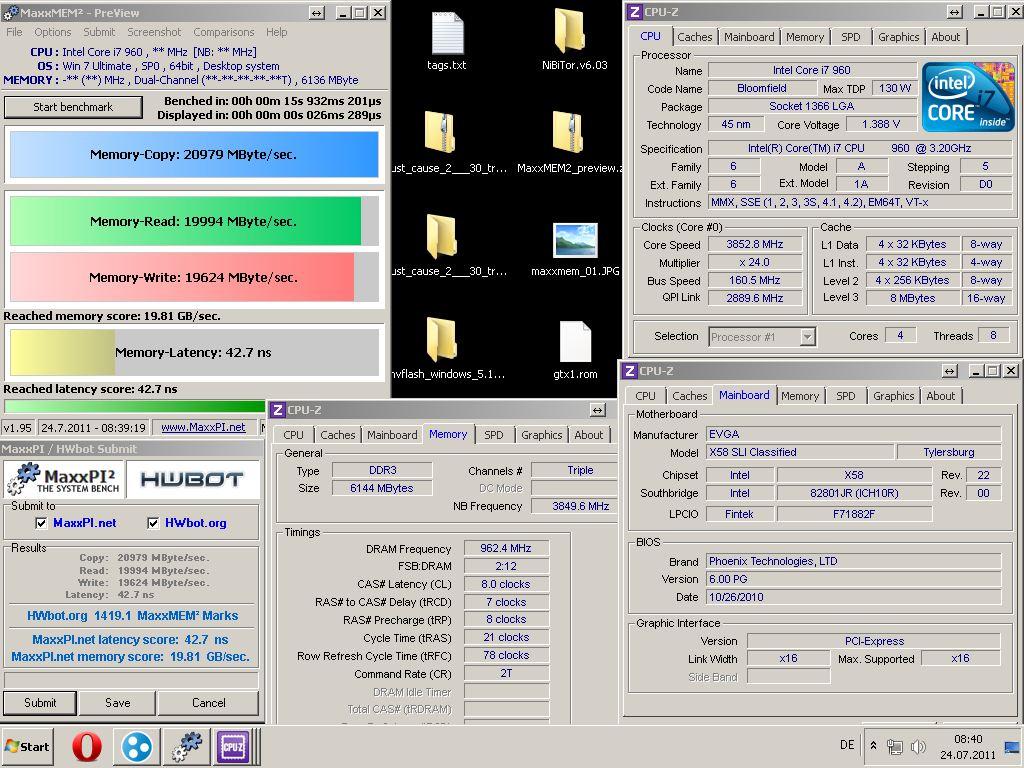The width and height of the screenshot is (1024, 768).
Task: Click the 'X58 SLI Classified' model value
Action: (800, 452)
